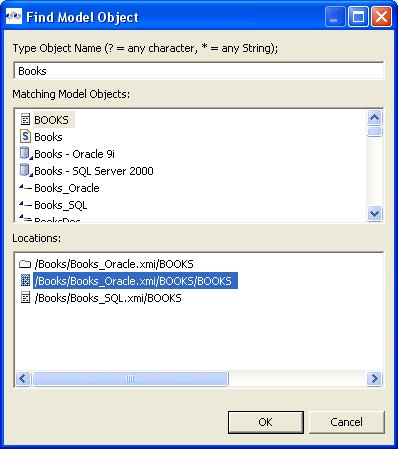The height and width of the screenshot is (449, 398).
Task: Close the Find Model Object dialog
Action: tap(381, 17)
